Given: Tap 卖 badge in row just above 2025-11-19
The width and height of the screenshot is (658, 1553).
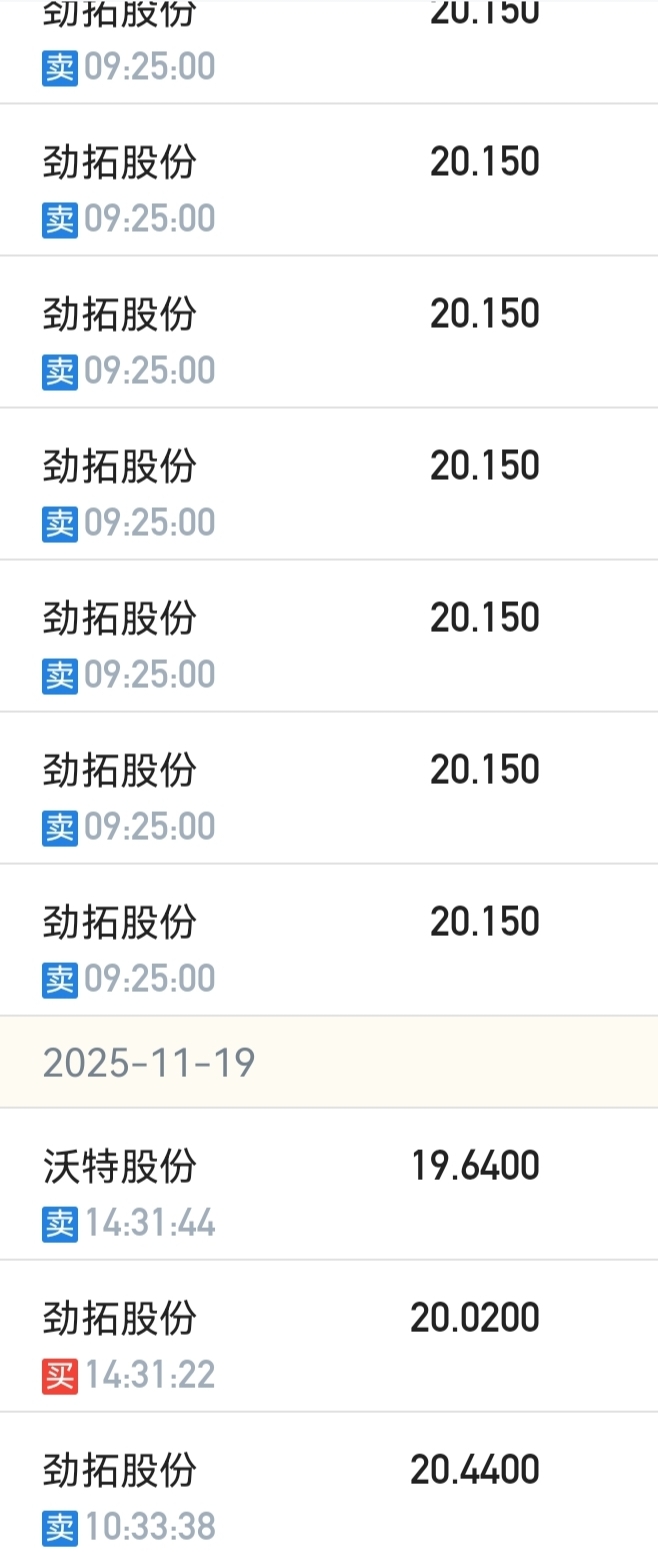Looking at the screenshot, I should [x=59, y=979].
